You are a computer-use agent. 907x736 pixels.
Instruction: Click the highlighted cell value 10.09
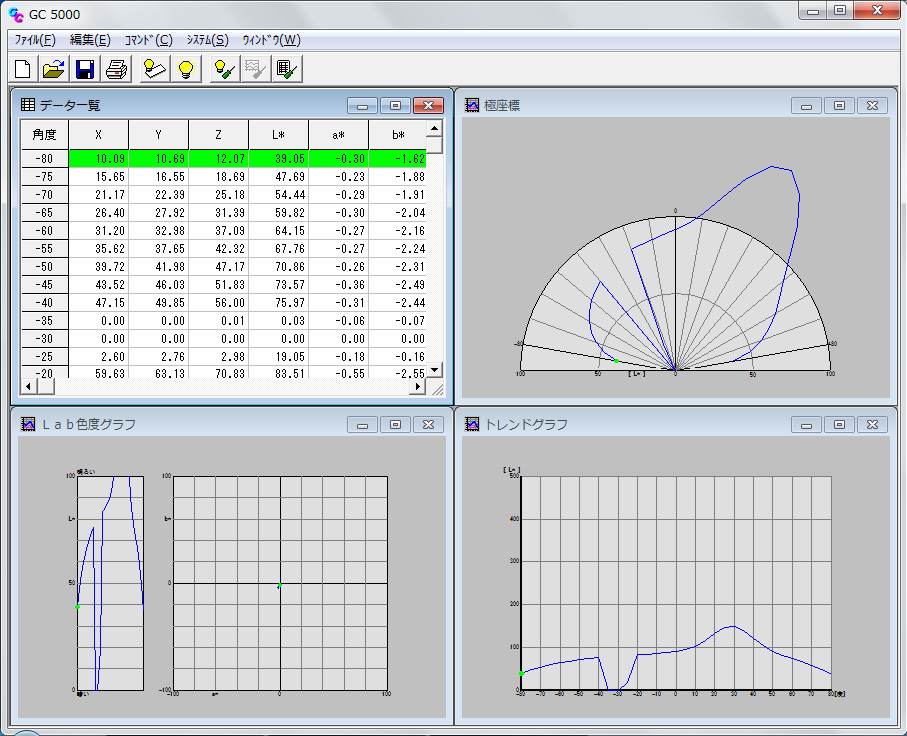(98, 159)
